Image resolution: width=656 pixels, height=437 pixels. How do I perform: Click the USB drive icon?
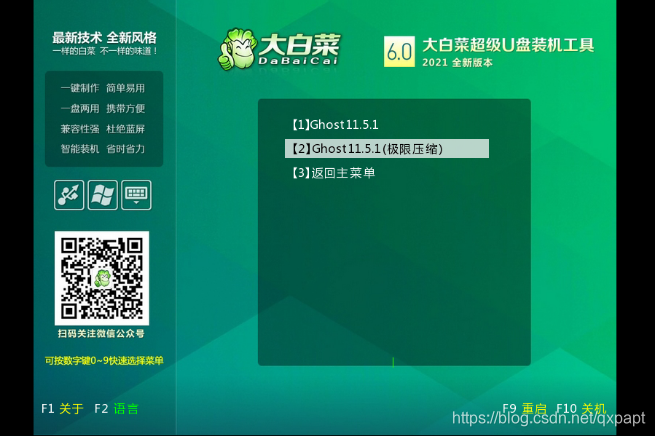[69, 195]
